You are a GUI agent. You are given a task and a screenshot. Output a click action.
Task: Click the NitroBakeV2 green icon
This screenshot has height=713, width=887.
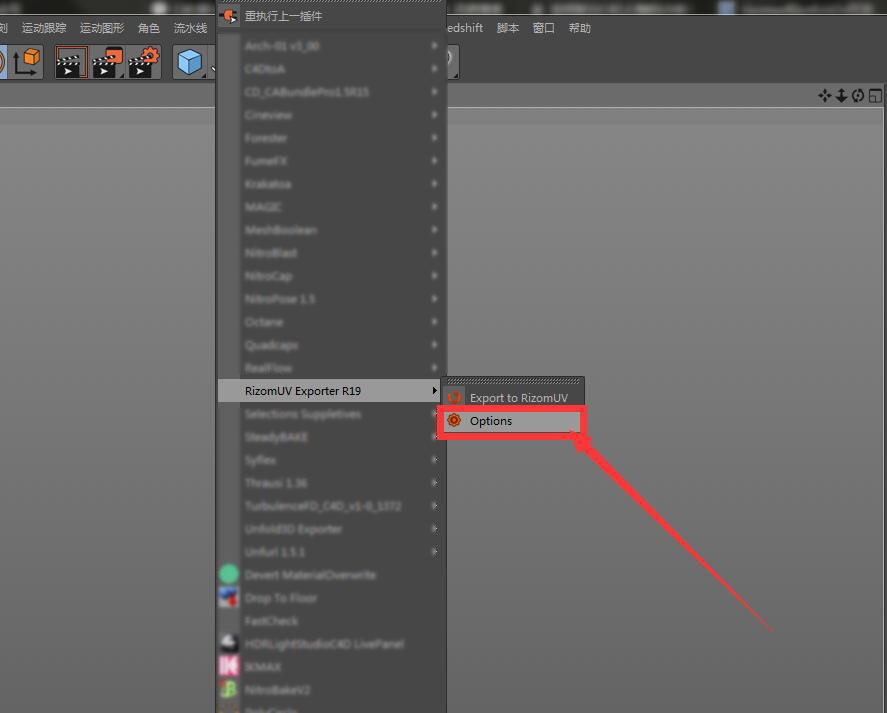pos(229,689)
